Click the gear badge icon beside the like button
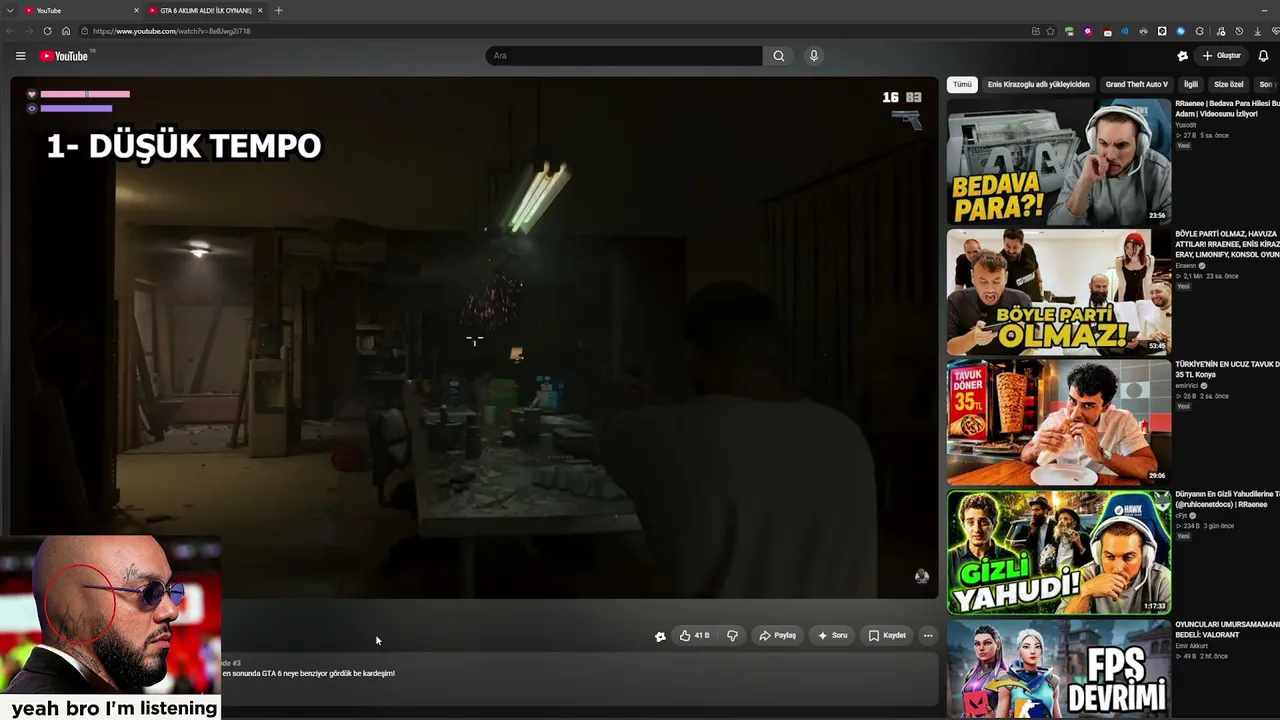The height and width of the screenshot is (720, 1280). click(x=660, y=636)
